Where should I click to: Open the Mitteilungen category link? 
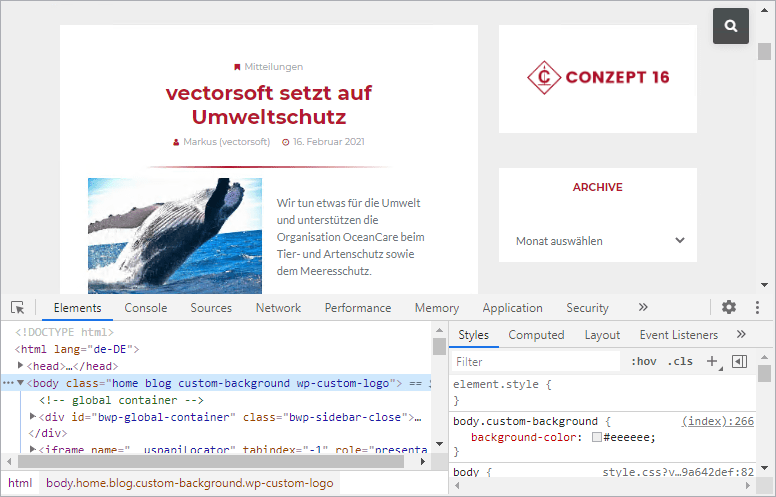(273, 67)
